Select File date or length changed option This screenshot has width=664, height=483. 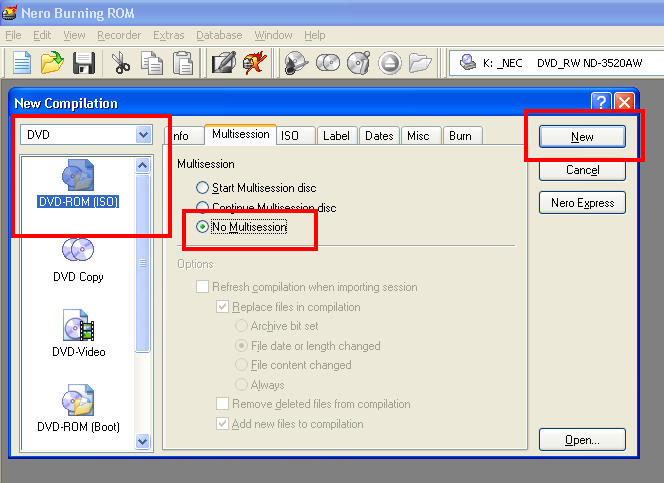pyautogui.click(x=307, y=346)
